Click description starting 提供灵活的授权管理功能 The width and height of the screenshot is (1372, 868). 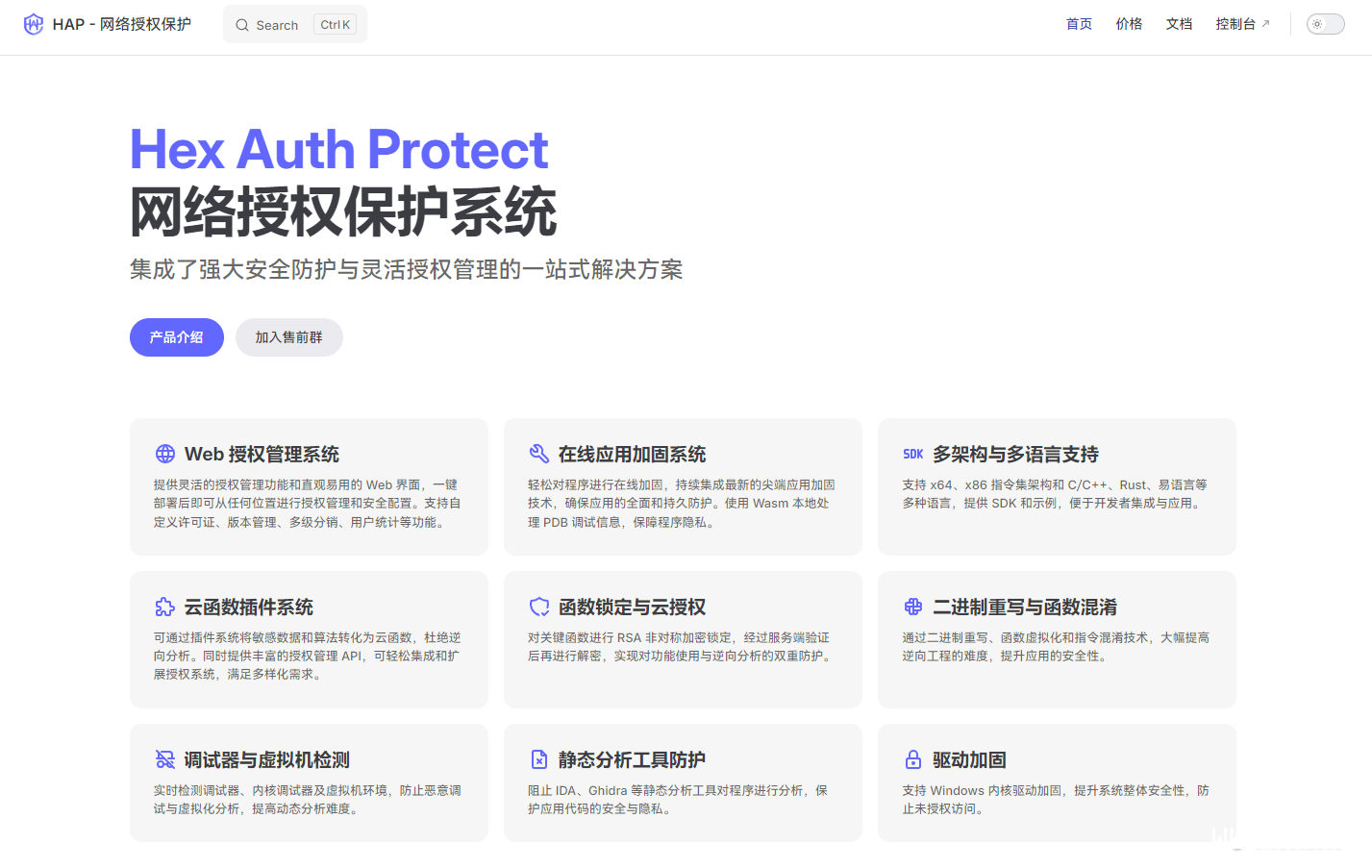click(x=308, y=504)
